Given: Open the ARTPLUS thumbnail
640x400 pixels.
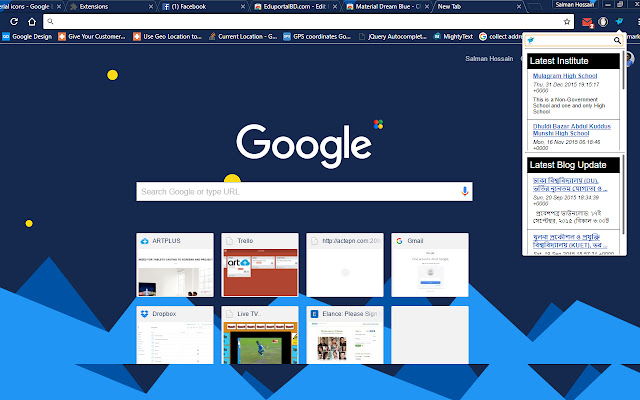Looking at the screenshot, I should tap(175, 265).
